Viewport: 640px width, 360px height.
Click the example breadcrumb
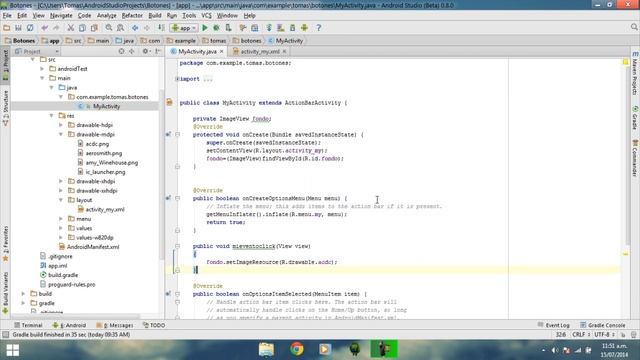coord(181,41)
